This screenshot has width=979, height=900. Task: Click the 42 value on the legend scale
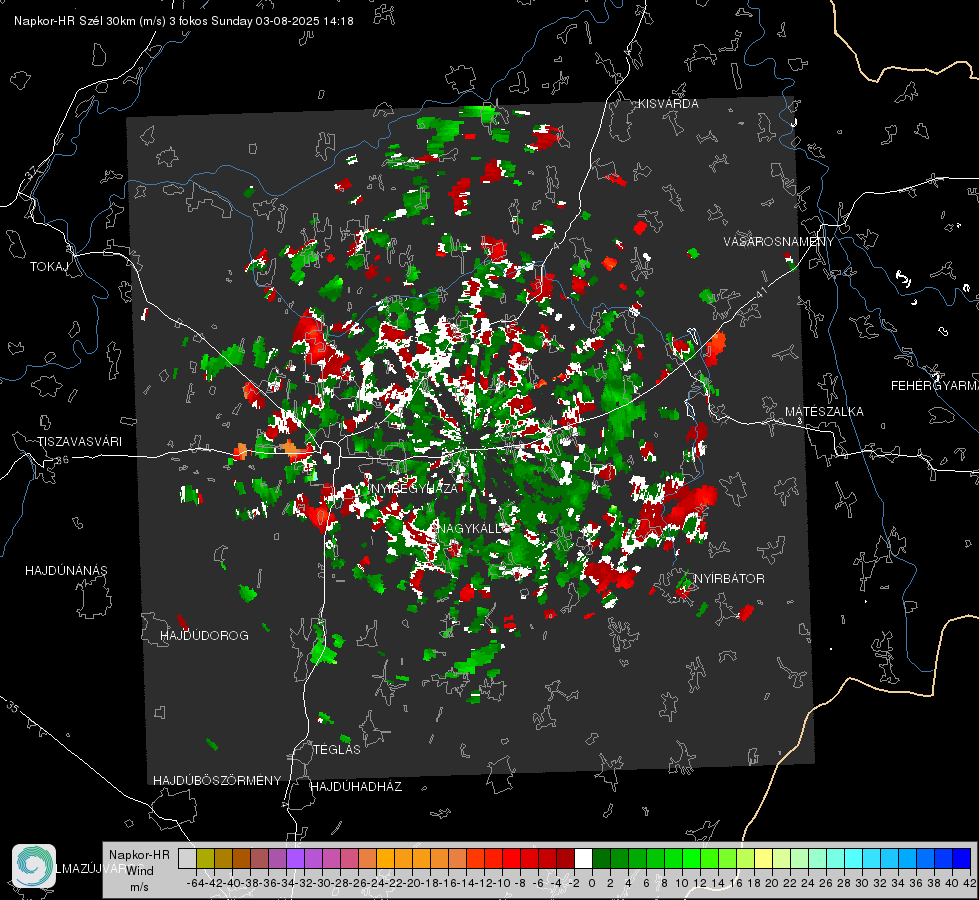coord(969,883)
